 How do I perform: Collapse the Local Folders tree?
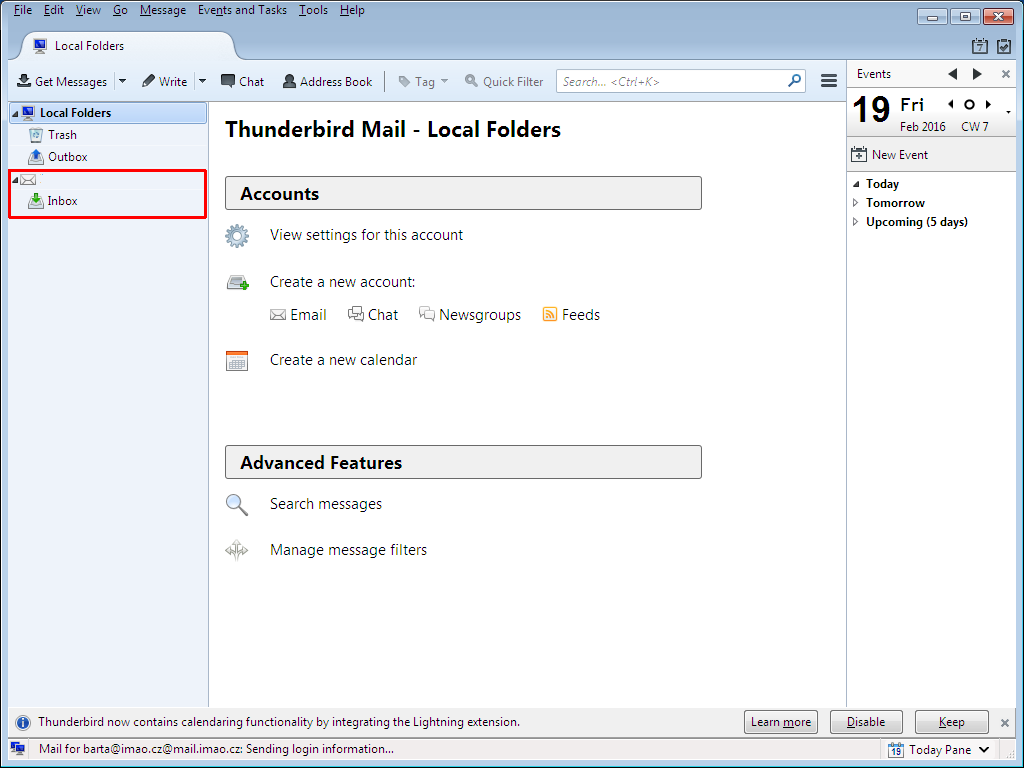(x=15, y=113)
